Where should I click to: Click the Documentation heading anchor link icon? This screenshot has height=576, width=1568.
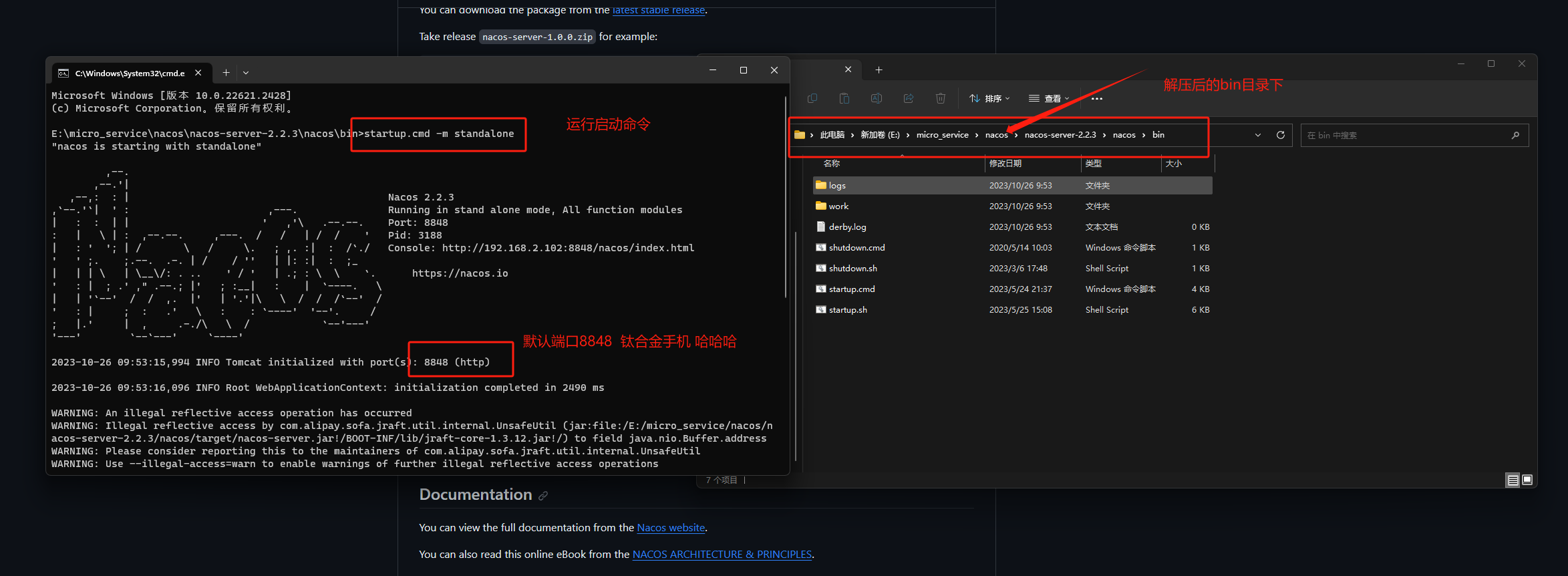[x=543, y=496]
